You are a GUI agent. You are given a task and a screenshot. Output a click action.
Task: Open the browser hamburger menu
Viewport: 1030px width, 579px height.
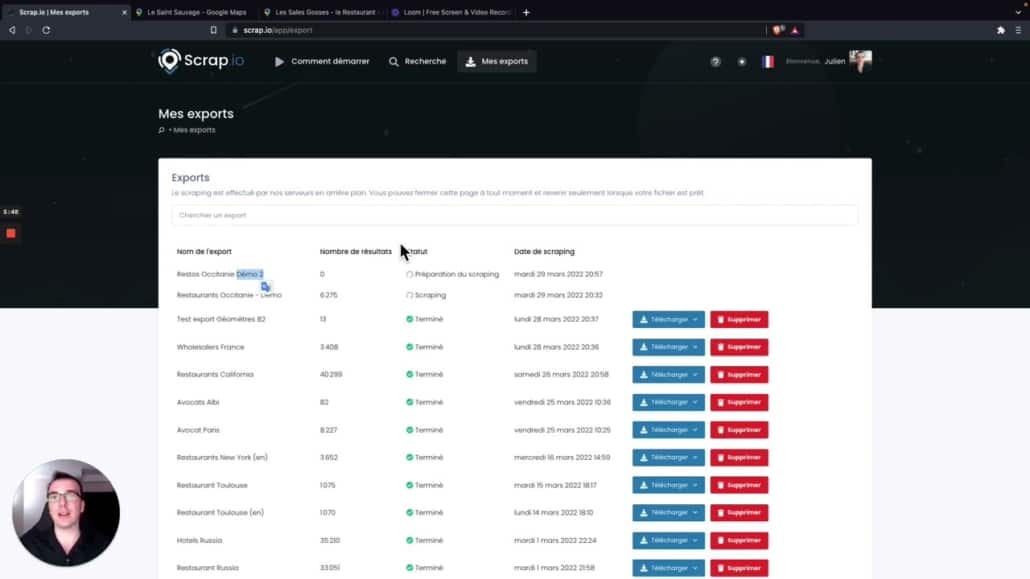pos(1018,30)
